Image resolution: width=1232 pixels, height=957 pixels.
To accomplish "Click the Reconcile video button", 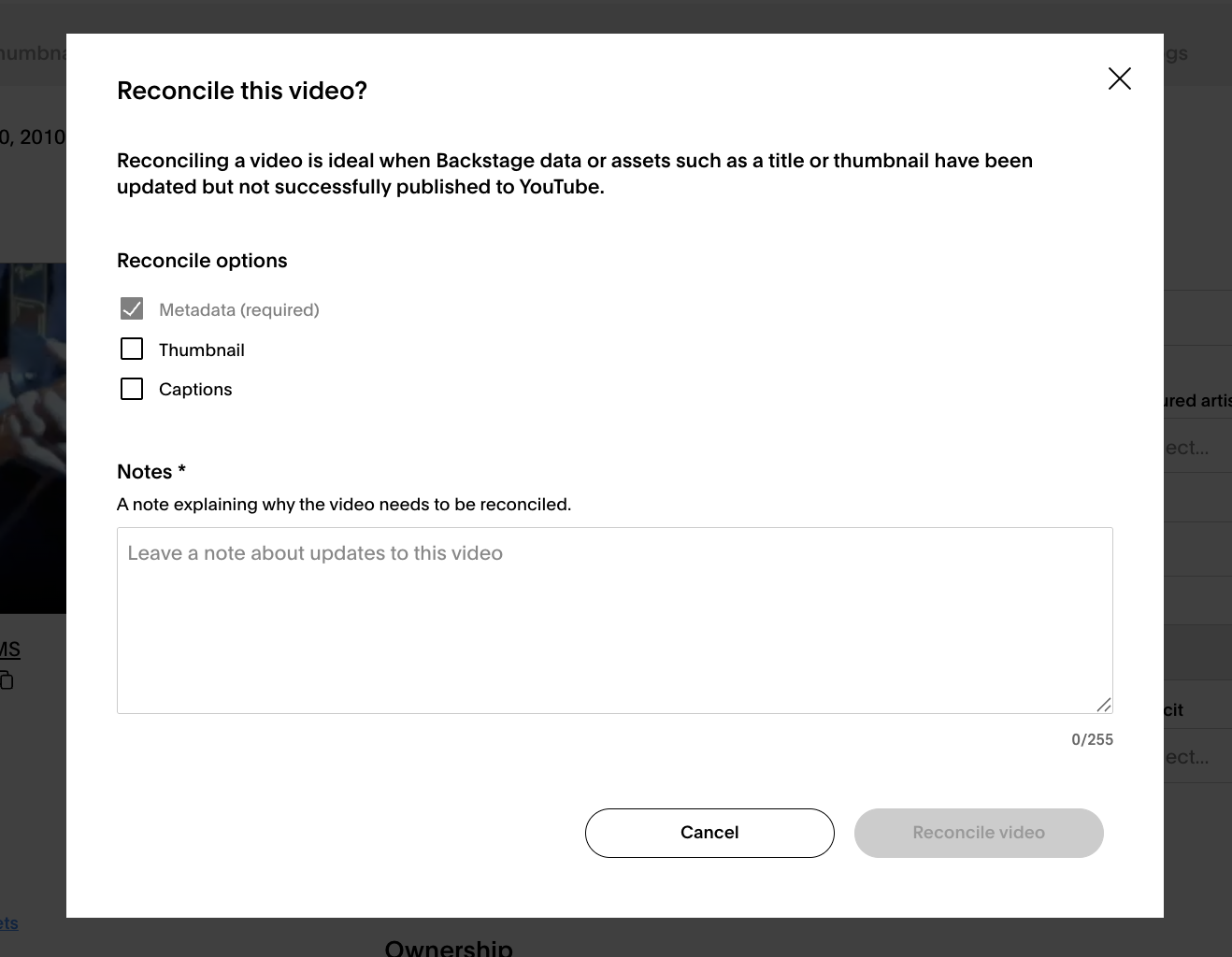I will point(979,833).
